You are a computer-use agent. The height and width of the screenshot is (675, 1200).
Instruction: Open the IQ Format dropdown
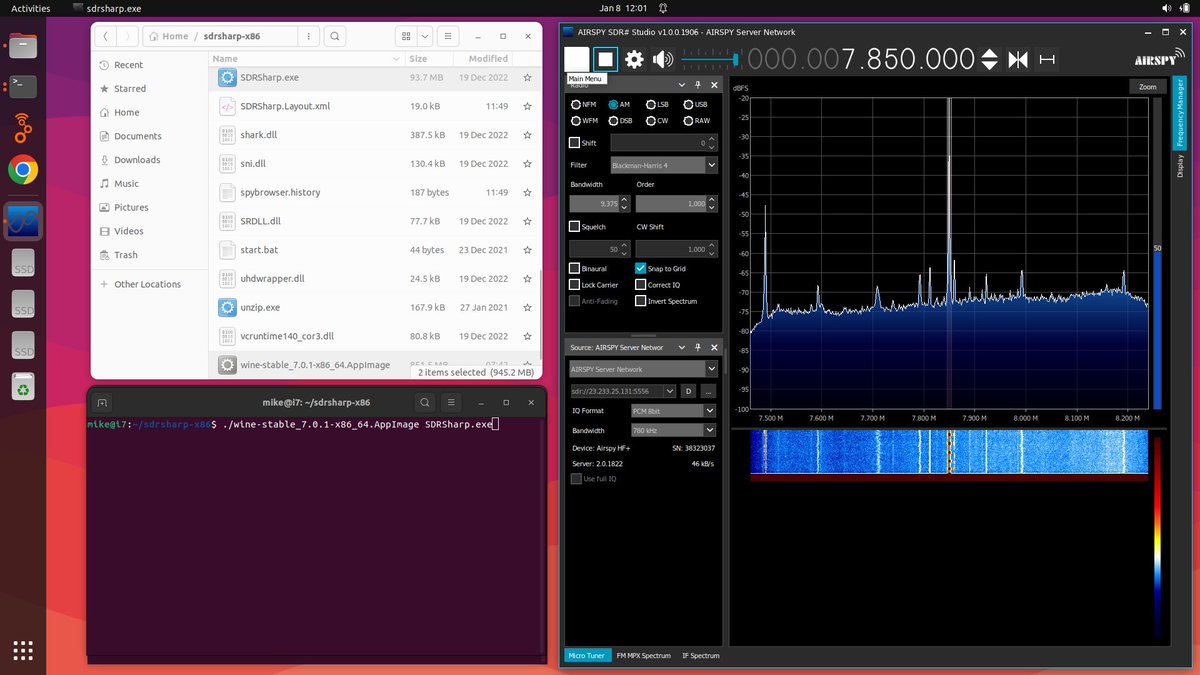tap(672, 410)
